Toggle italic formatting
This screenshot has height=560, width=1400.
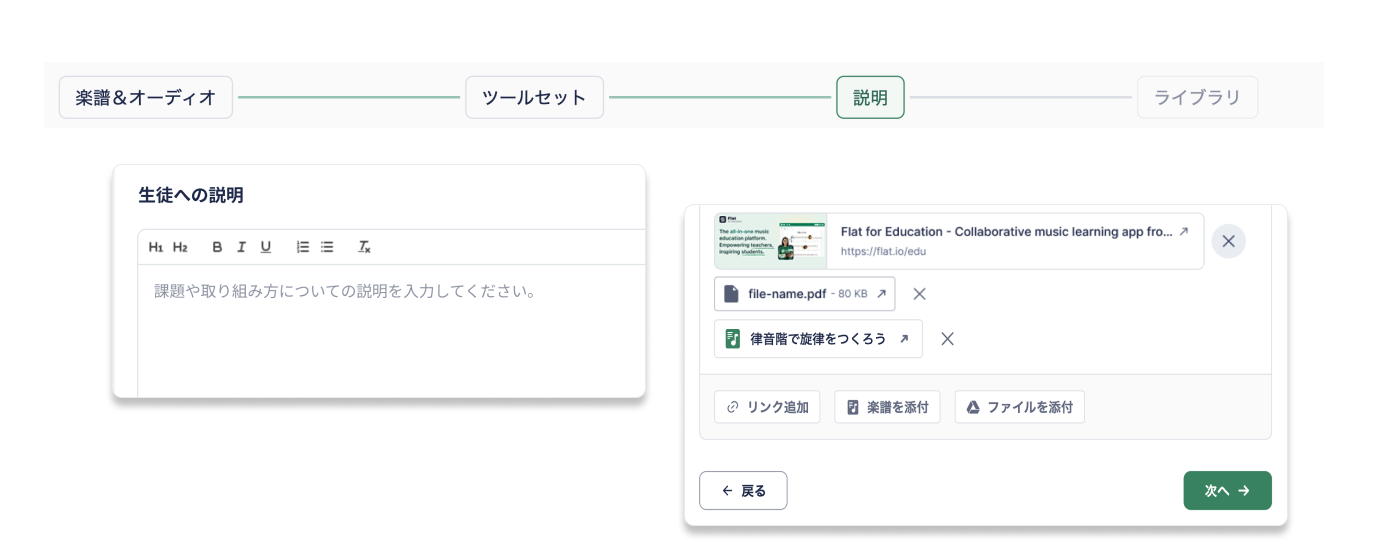tap(241, 247)
